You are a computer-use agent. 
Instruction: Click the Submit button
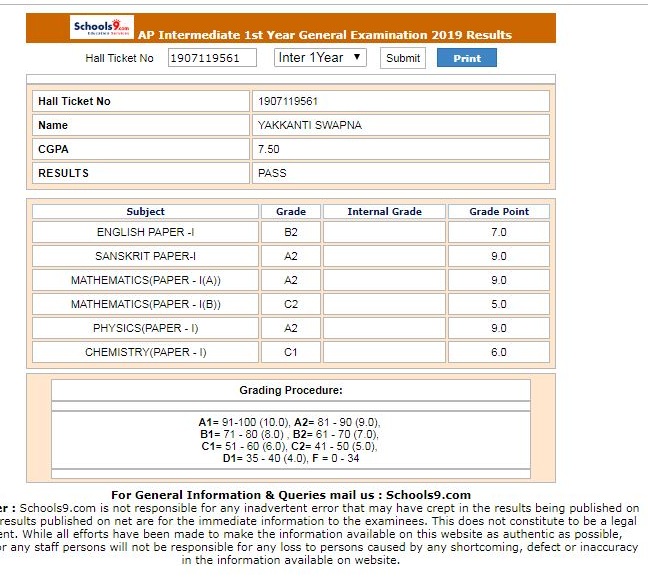pos(403,58)
